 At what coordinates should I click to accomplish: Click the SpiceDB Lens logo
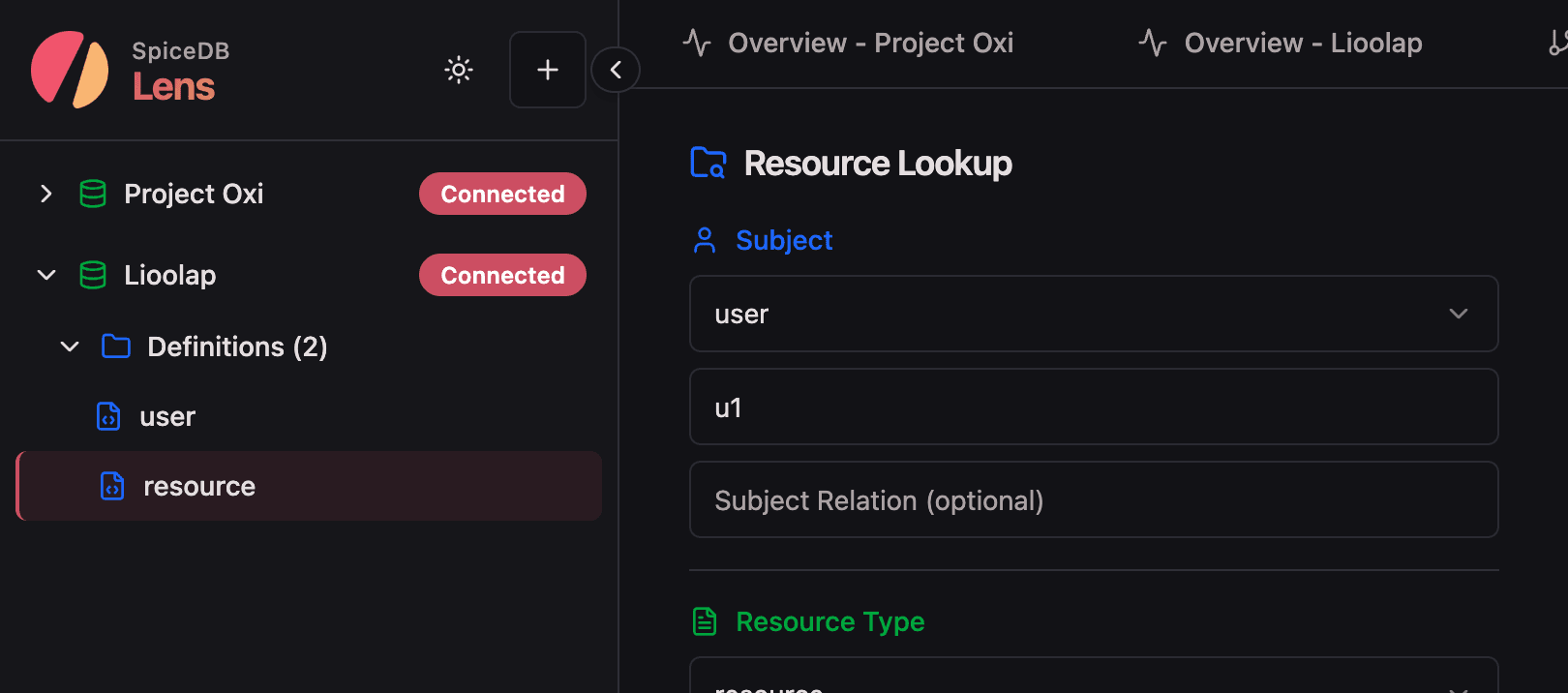click(x=70, y=70)
